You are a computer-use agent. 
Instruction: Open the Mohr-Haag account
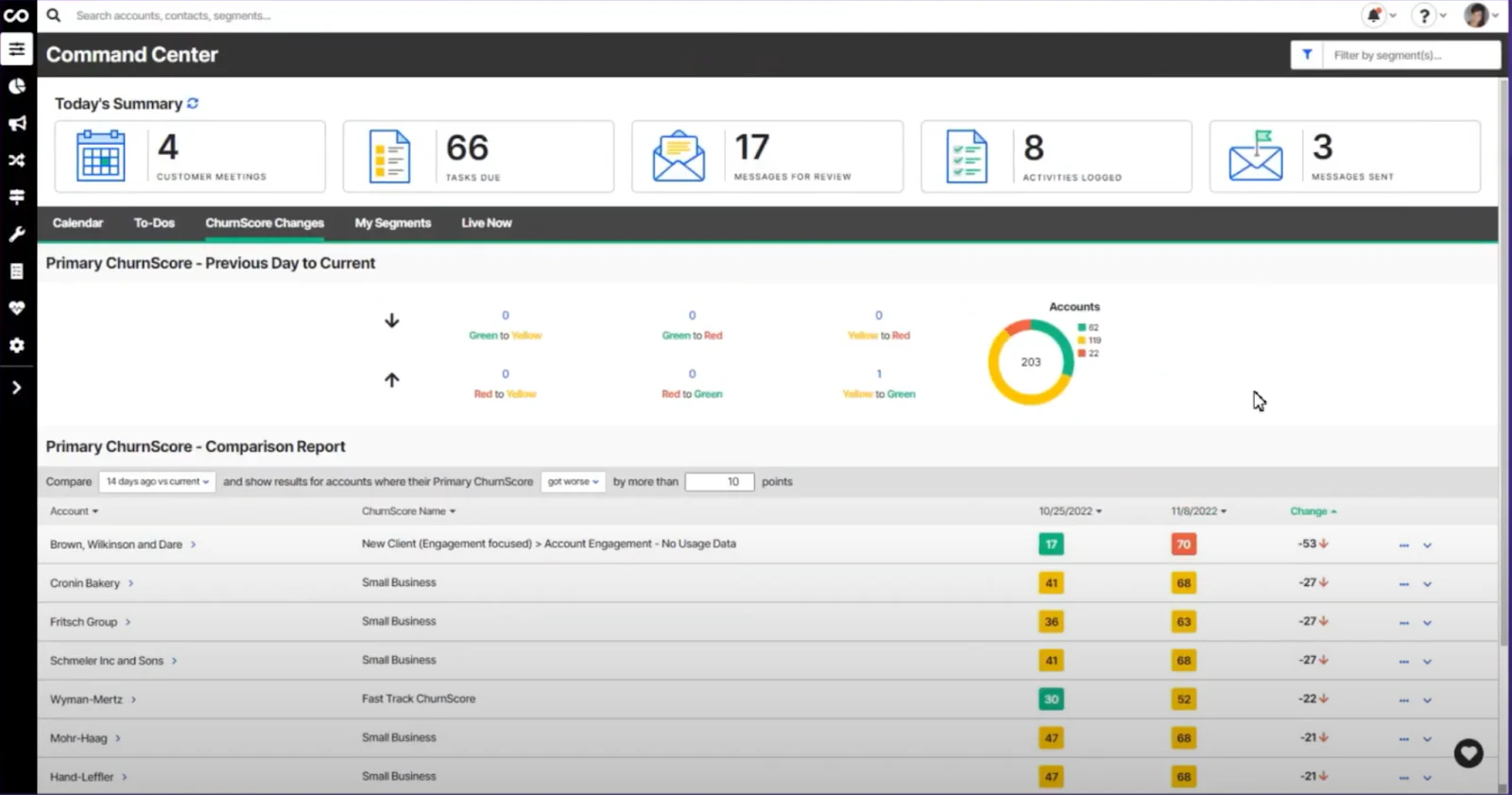coord(78,738)
